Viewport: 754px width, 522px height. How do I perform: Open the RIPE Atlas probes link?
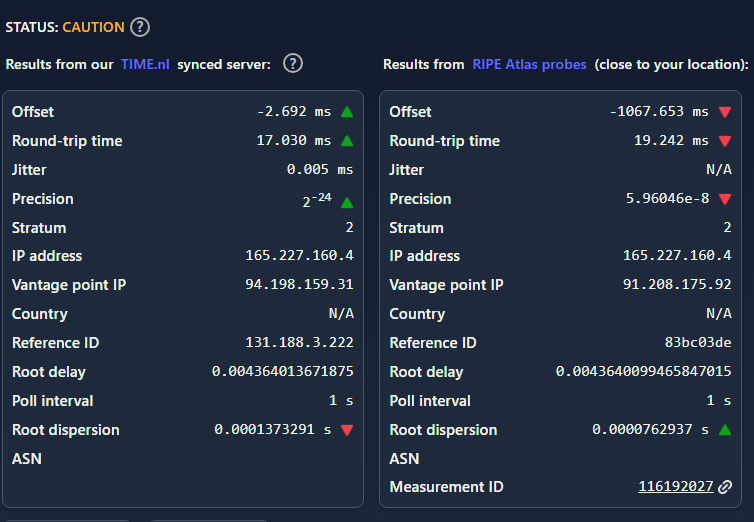click(x=529, y=64)
